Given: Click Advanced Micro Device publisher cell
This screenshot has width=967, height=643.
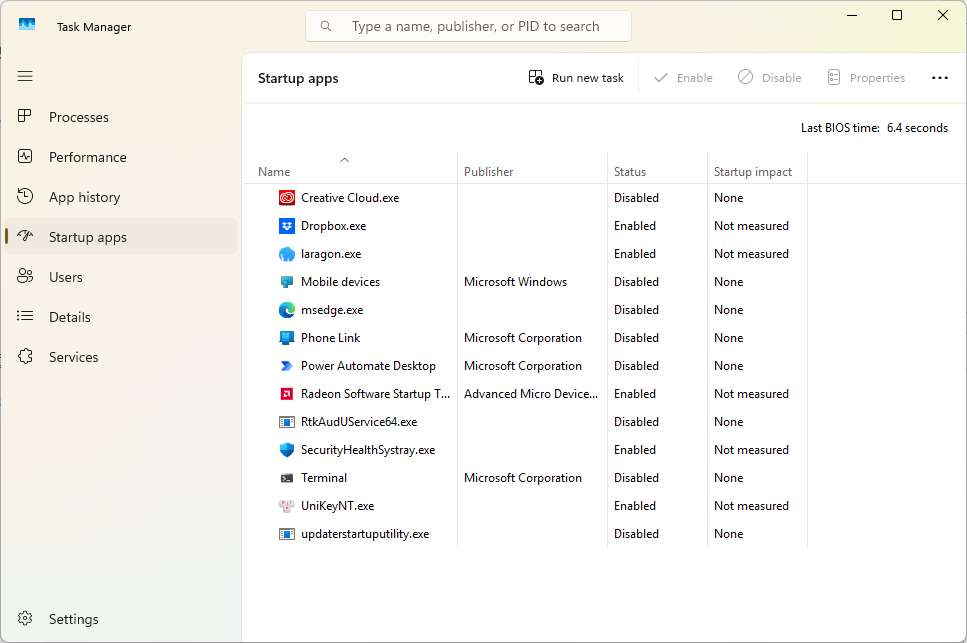Looking at the screenshot, I should pyautogui.click(x=531, y=394).
